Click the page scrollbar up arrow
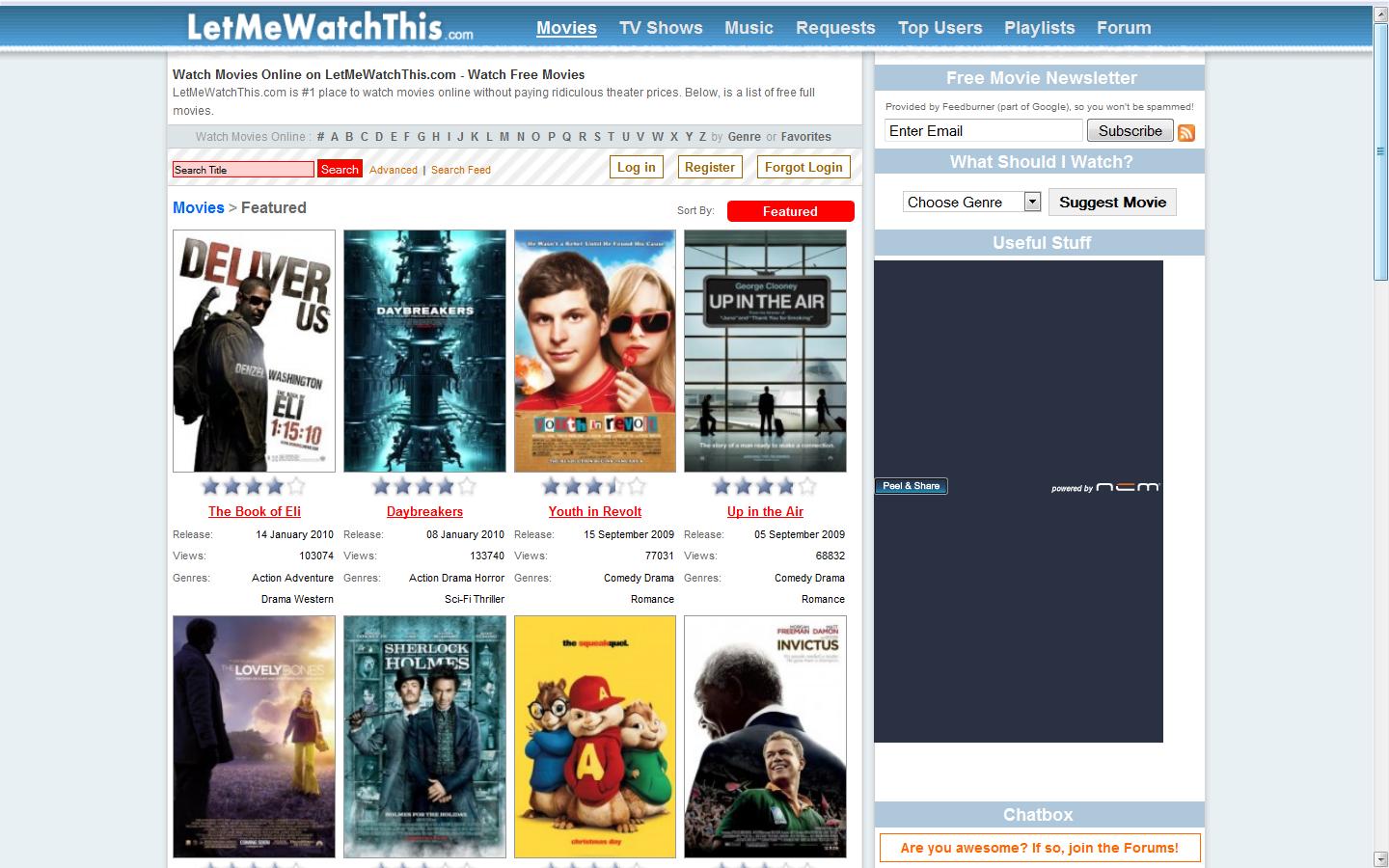The height and width of the screenshot is (868, 1389). pos(1380,14)
